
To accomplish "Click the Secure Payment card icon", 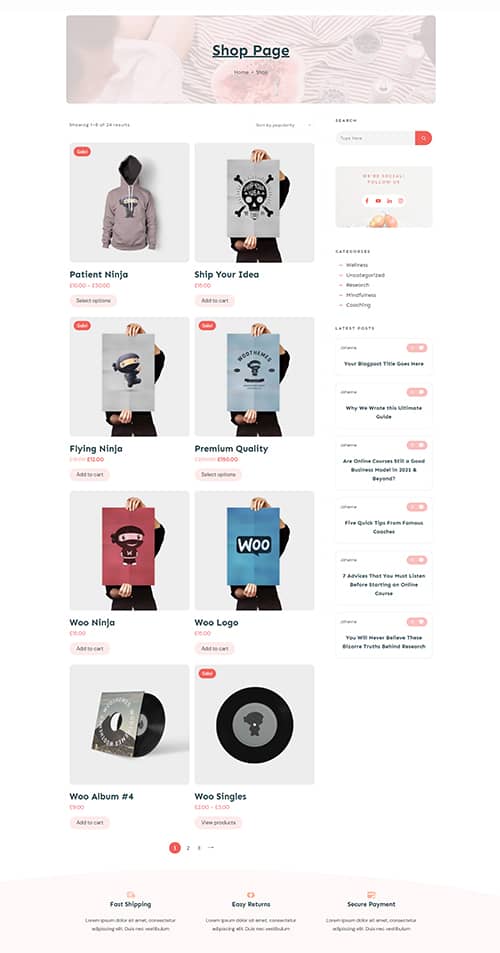I will (x=371, y=894).
